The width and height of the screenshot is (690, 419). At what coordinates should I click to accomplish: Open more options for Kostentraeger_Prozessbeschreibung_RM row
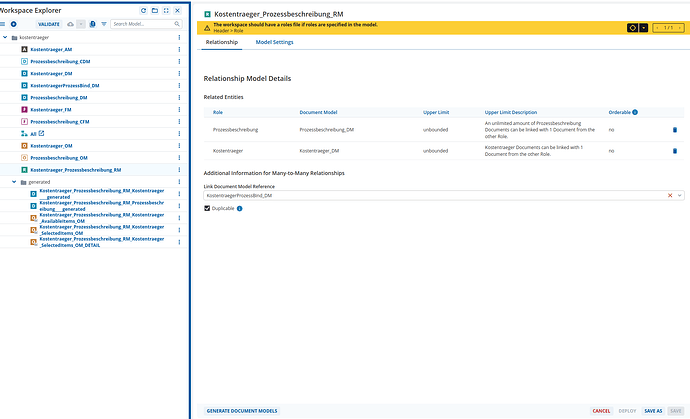pyautogui.click(x=179, y=170)
